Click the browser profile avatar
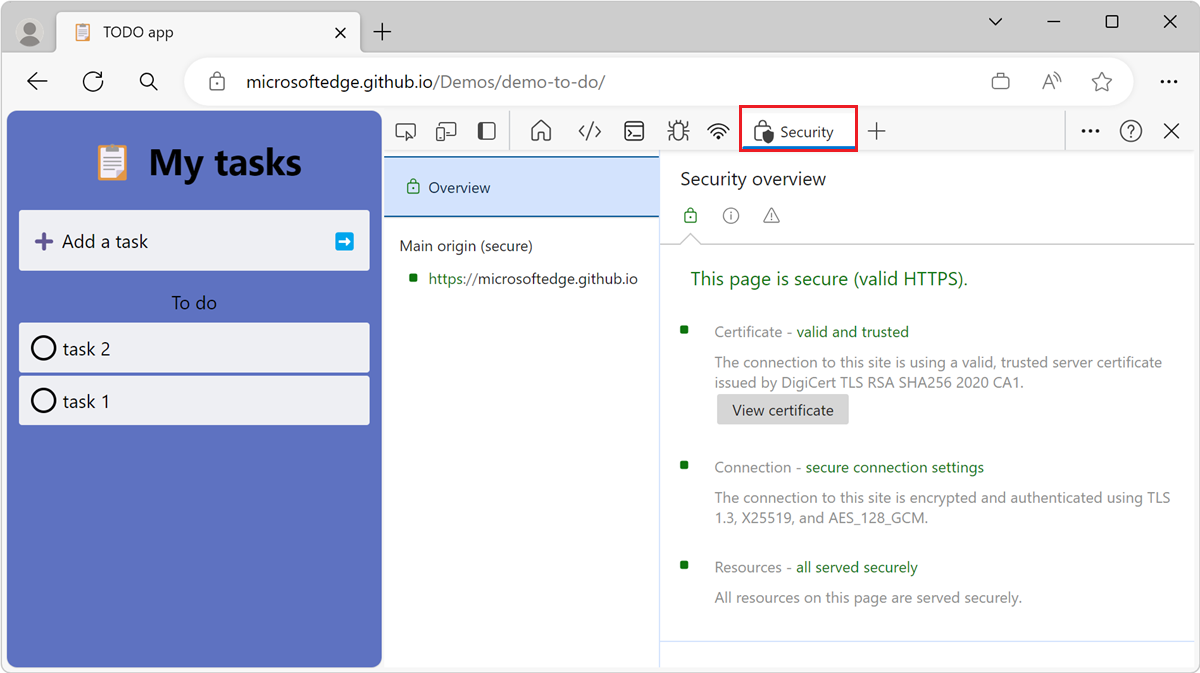Screen dimensions: 1200x673 30,33
